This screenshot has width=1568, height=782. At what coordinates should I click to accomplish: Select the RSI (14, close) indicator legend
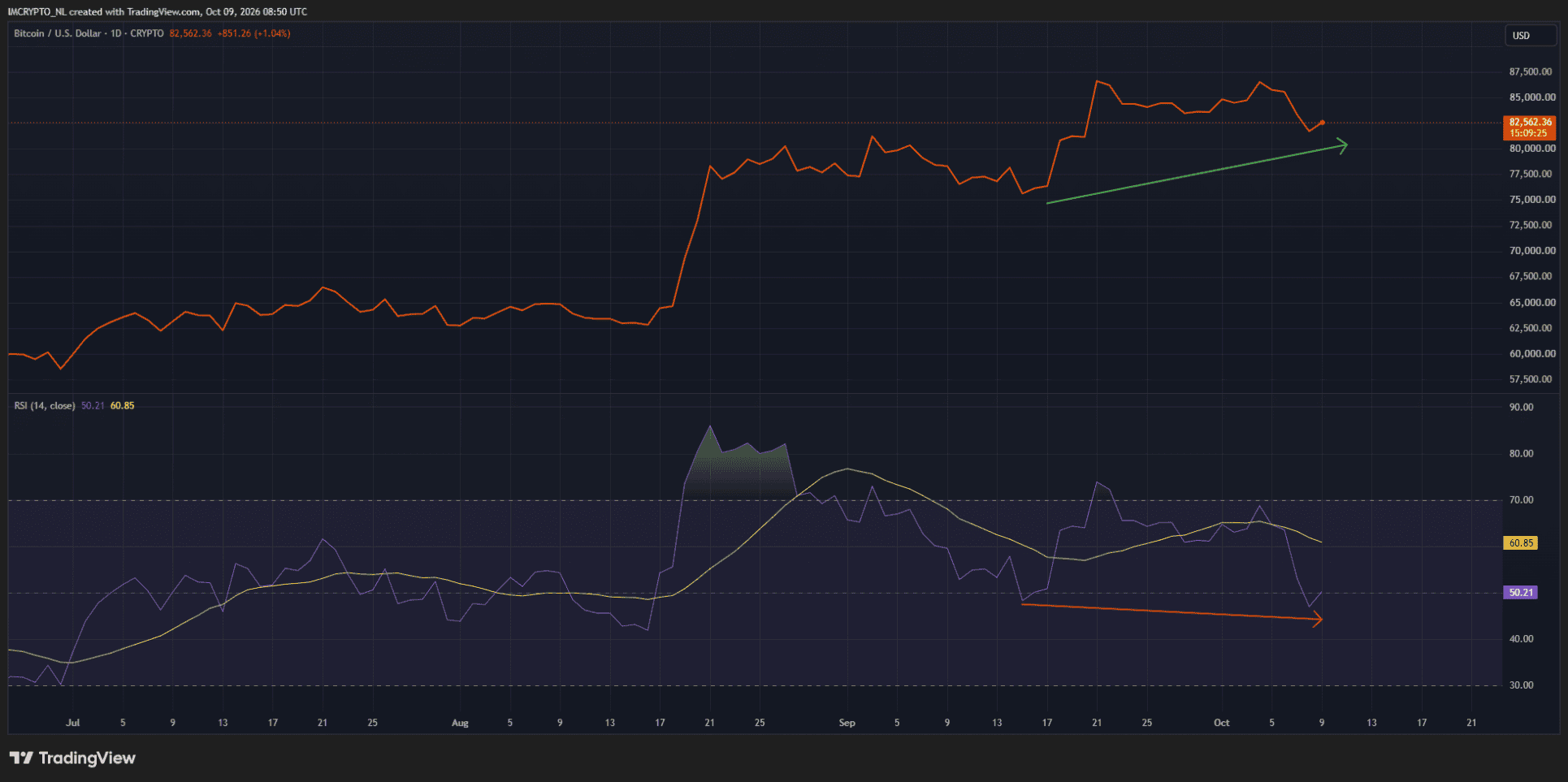pyautogui.click(x=45, y=405)
